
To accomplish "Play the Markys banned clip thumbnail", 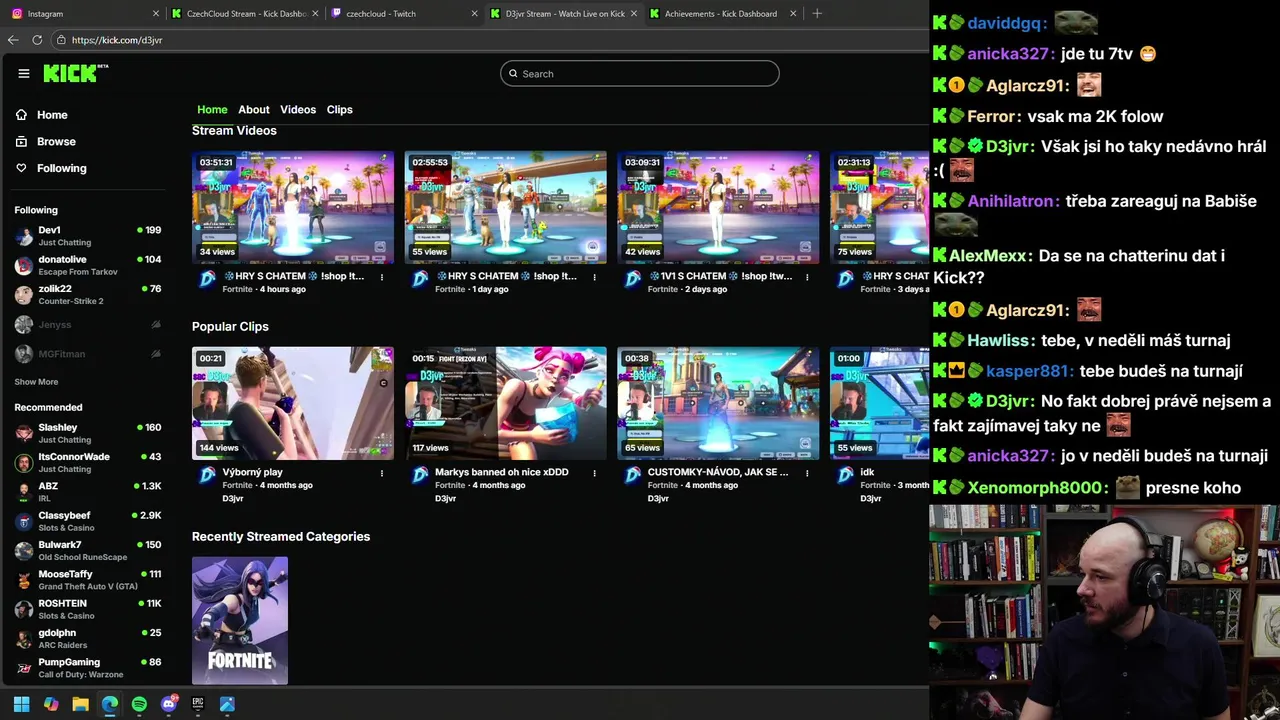I will [x=506, y=403].
